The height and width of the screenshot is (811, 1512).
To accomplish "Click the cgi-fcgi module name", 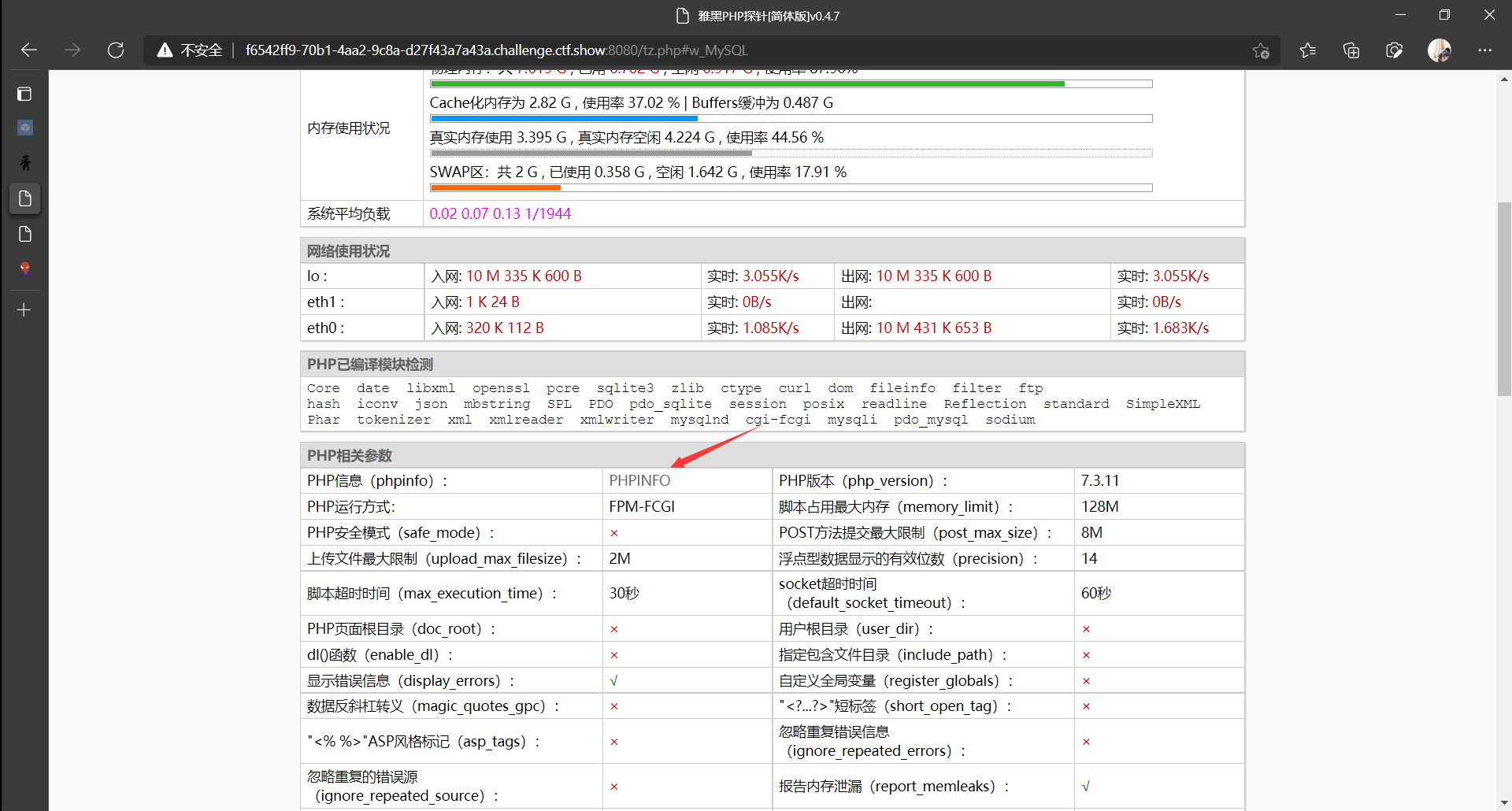I will (778, 420).
